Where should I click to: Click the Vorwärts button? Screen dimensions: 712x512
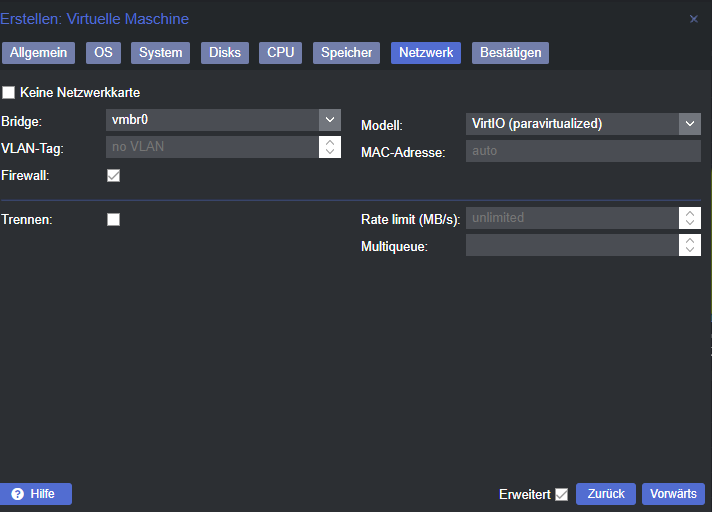673,494
